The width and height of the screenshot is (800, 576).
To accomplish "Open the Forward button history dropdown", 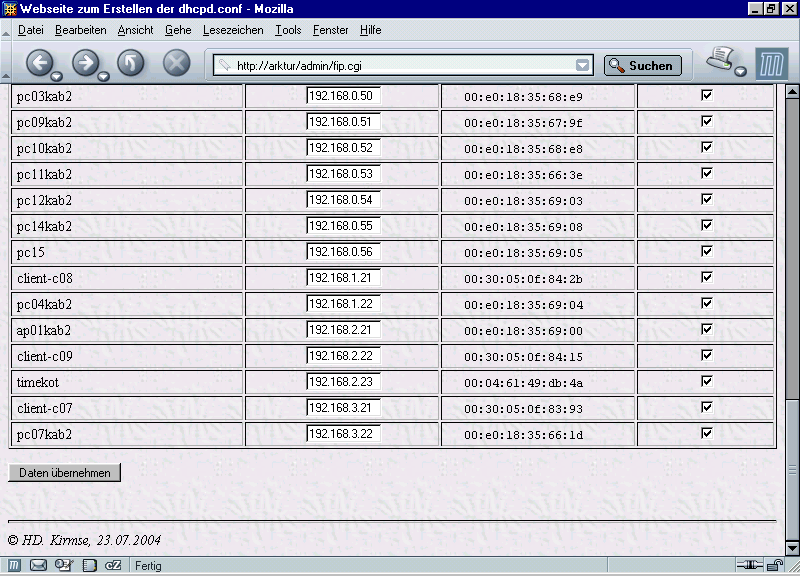I will click(x=103, y=77).
